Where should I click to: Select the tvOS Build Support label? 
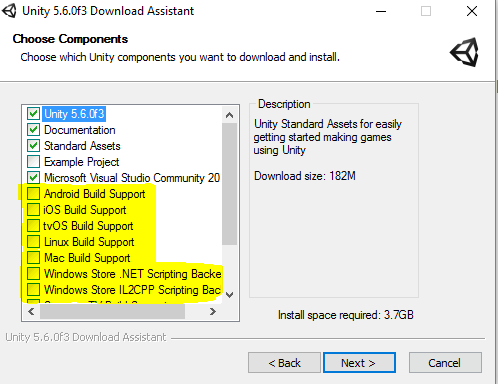point(88,226)
